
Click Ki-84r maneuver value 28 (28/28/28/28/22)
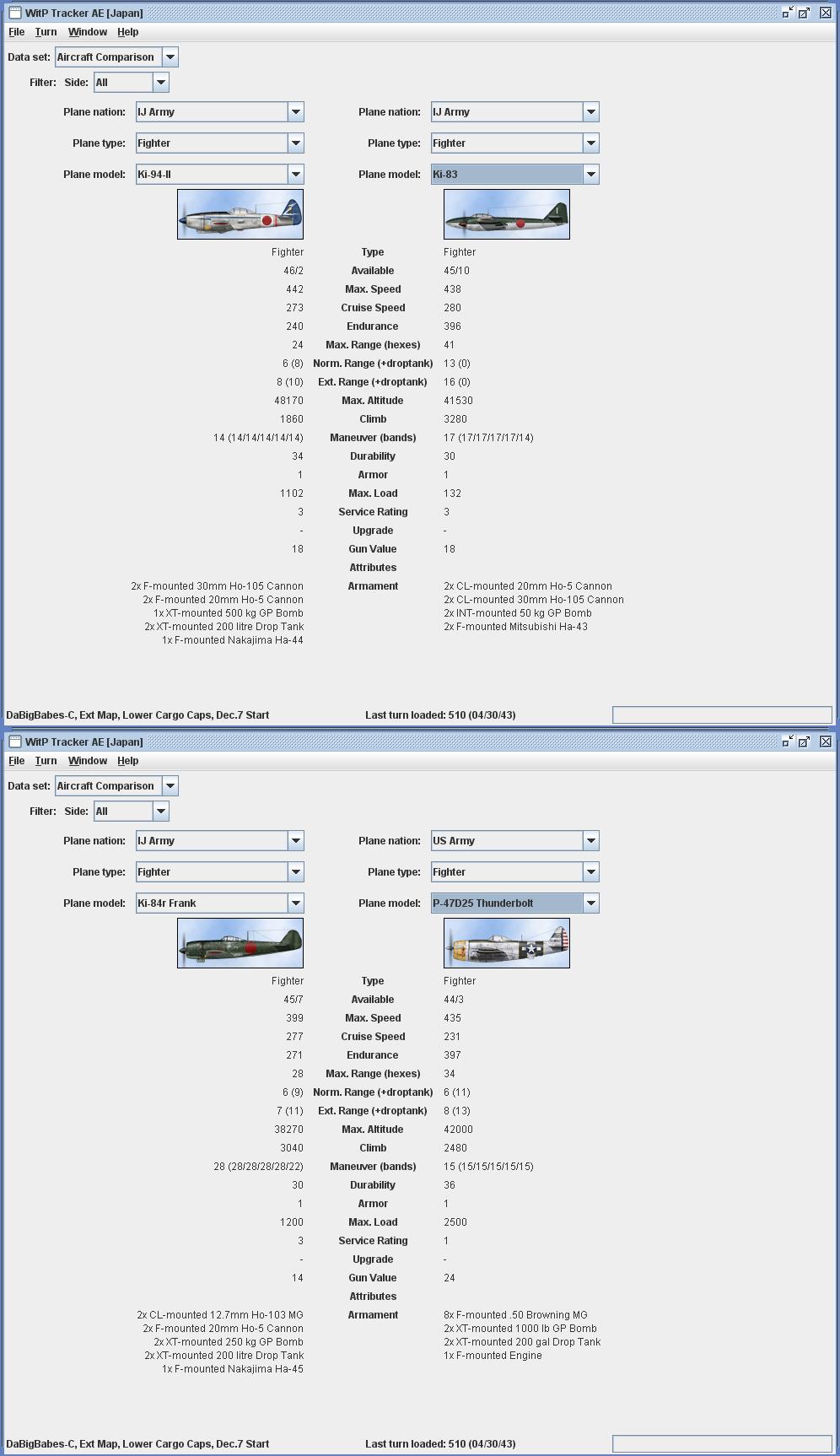tap(258, 1167)
